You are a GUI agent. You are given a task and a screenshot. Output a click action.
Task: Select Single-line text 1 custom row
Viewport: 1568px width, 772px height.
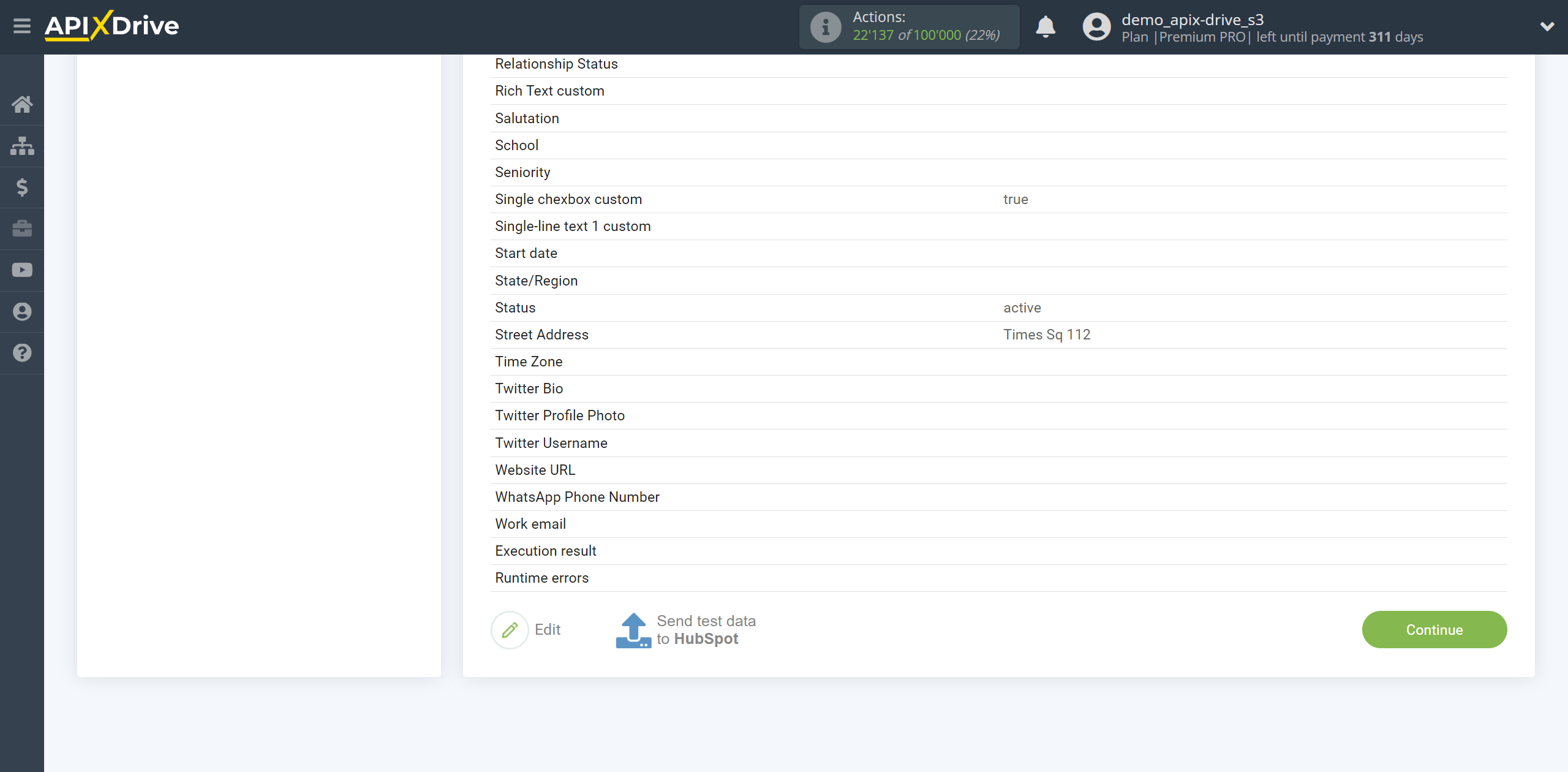coord(999,227)
